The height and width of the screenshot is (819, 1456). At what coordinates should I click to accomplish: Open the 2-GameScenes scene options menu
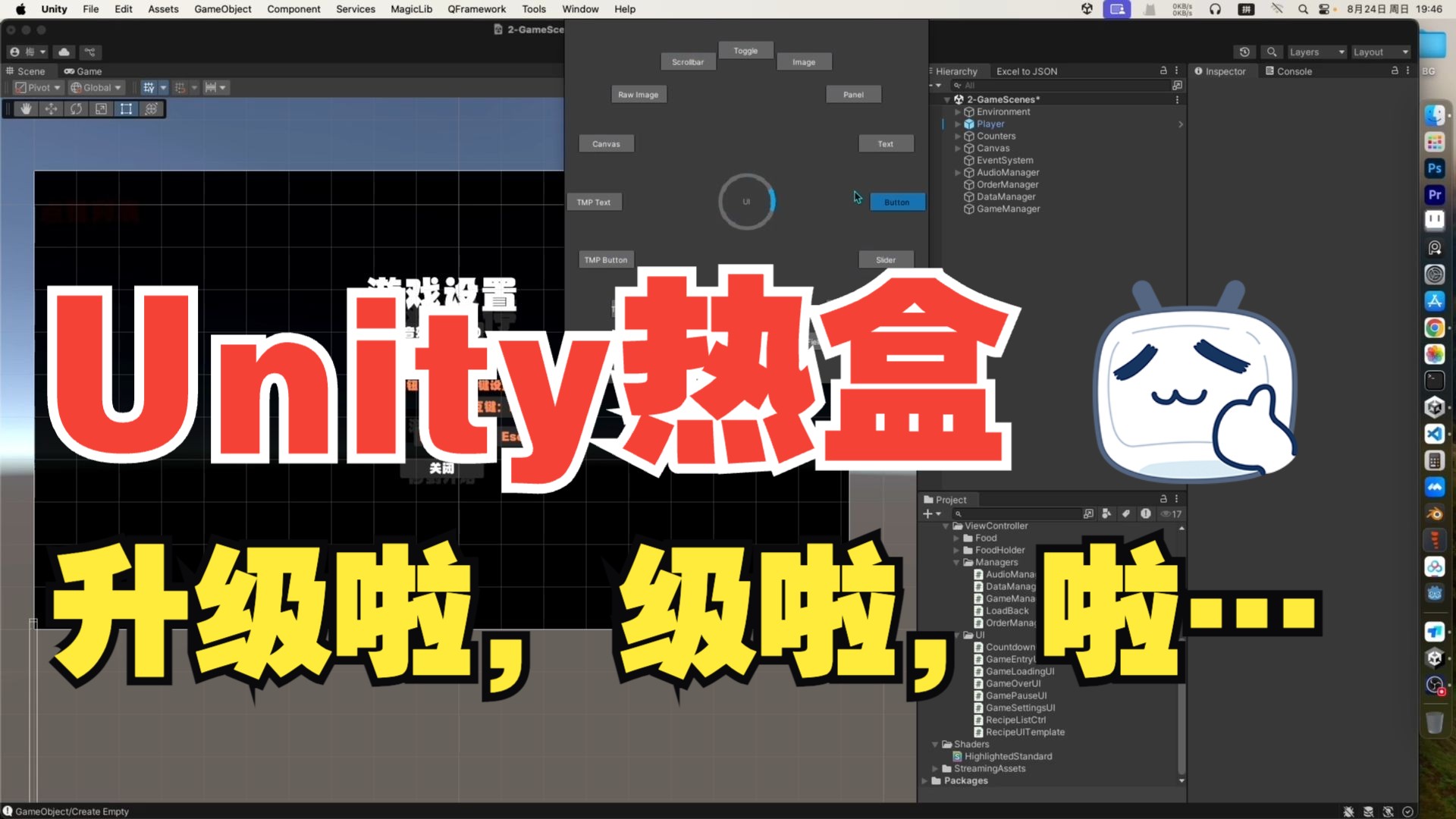(1177, 99)
